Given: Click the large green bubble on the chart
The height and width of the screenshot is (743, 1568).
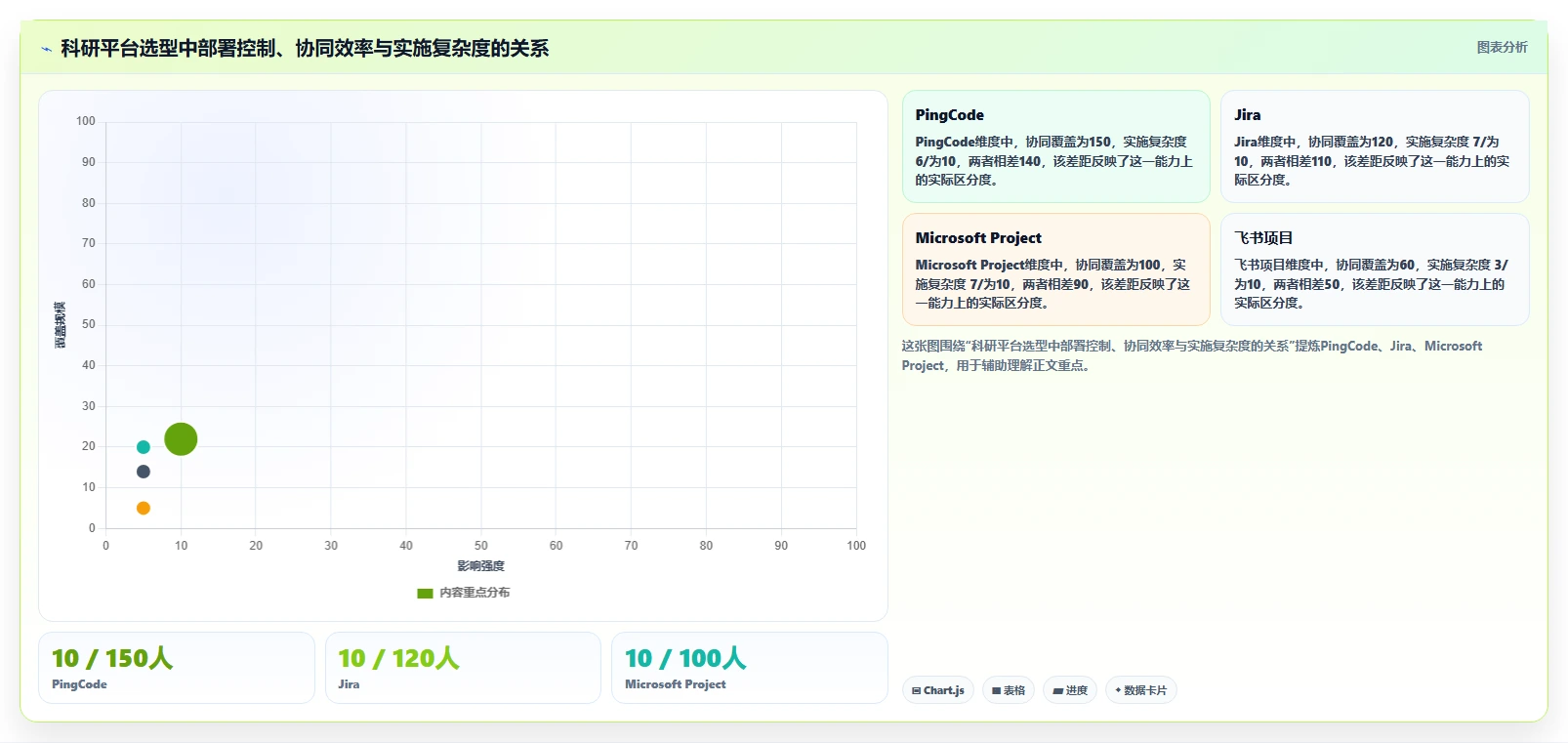Looking at the screenshot, I should pyautogui.click(x=181, y=439).
